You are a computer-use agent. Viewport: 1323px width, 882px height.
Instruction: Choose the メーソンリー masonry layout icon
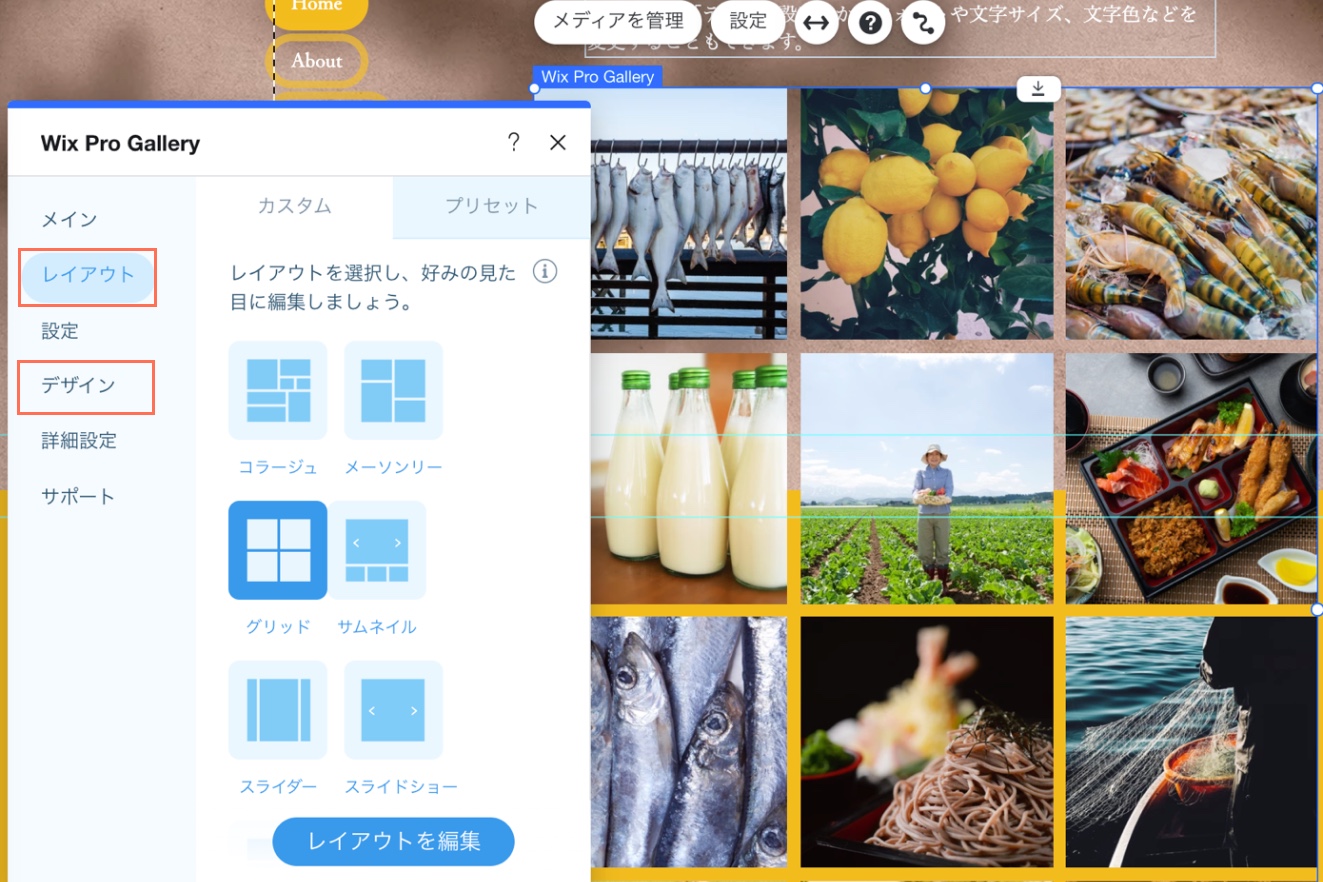coord(393,390)
